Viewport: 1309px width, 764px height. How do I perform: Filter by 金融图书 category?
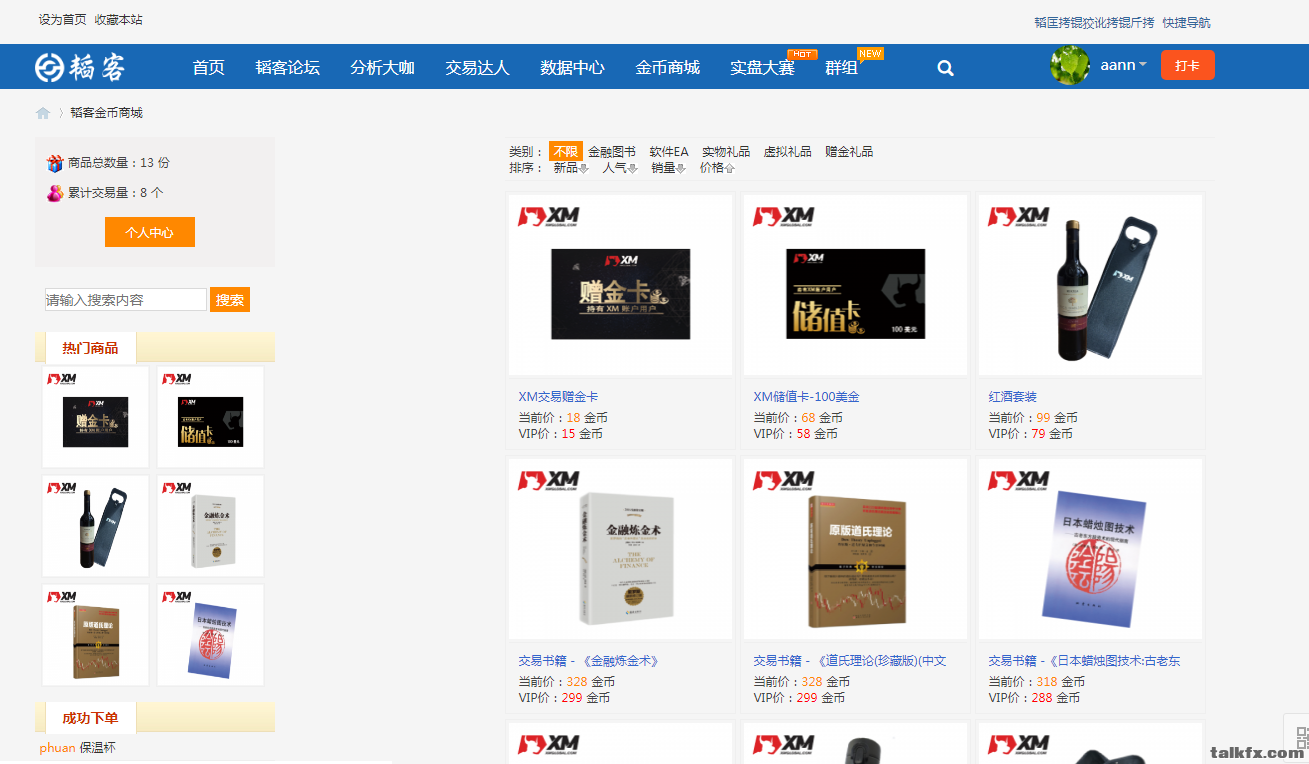612,152
